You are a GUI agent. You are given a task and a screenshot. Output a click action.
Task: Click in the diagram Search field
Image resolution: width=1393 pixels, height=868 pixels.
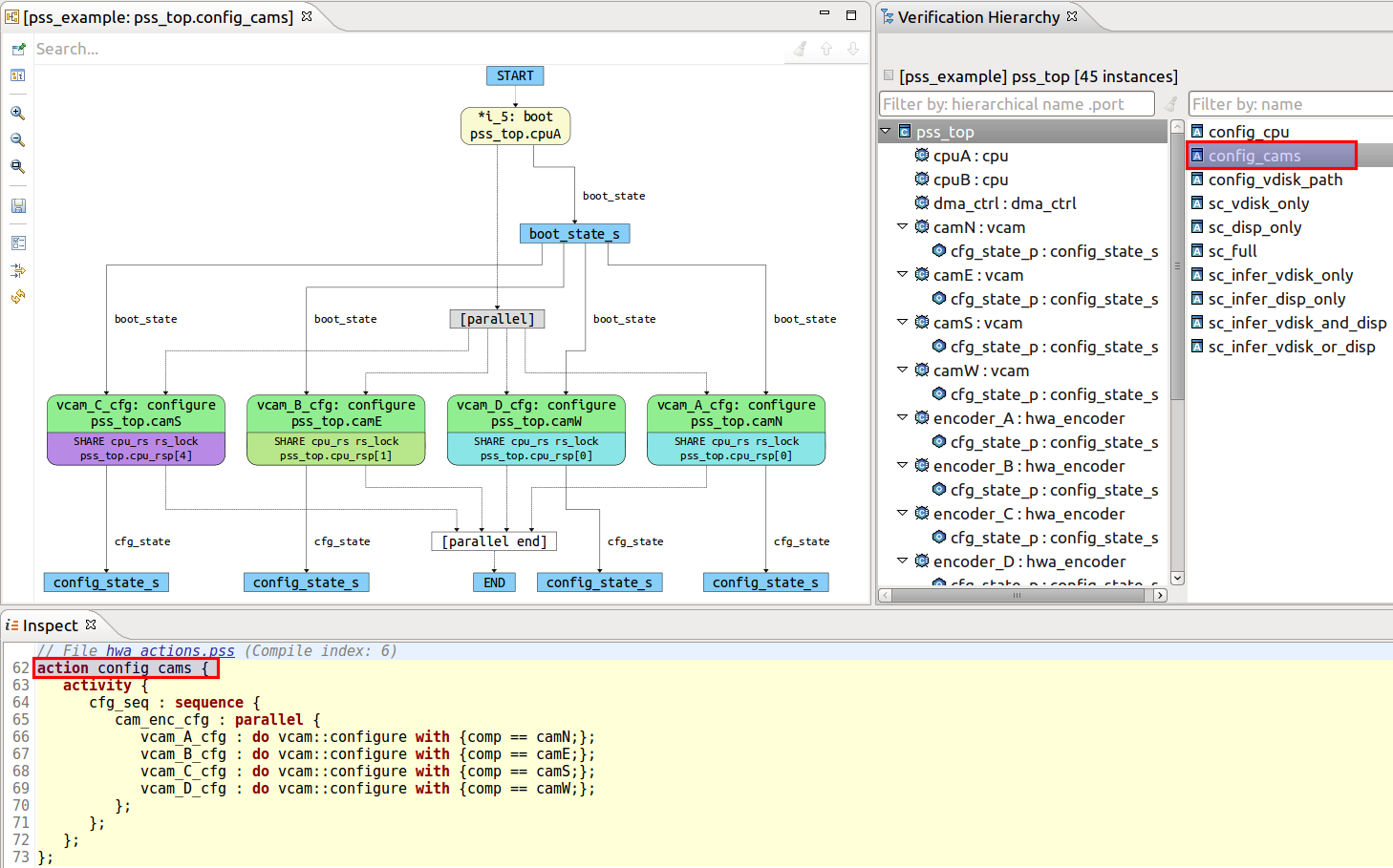point(411,49)
